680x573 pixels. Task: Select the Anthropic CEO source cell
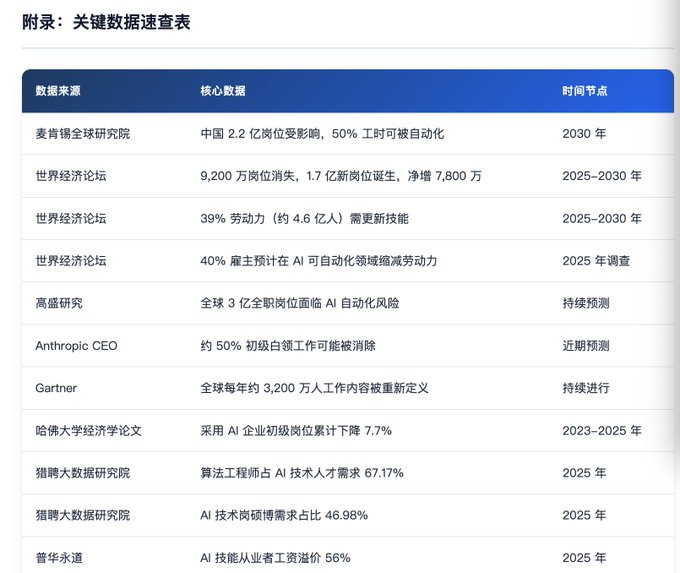click(x=76, y=346)
